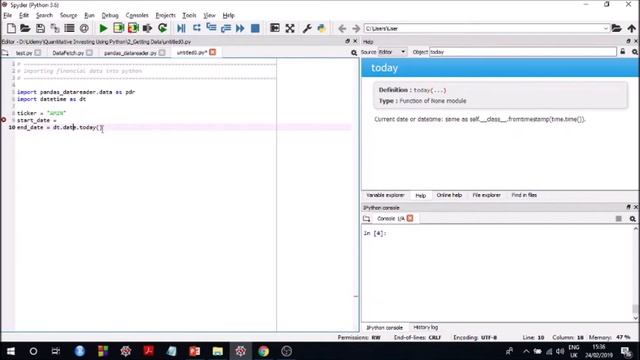Maximize the current pane
Image resolution: width=640 pixels, height=360 pixels.
275,28
